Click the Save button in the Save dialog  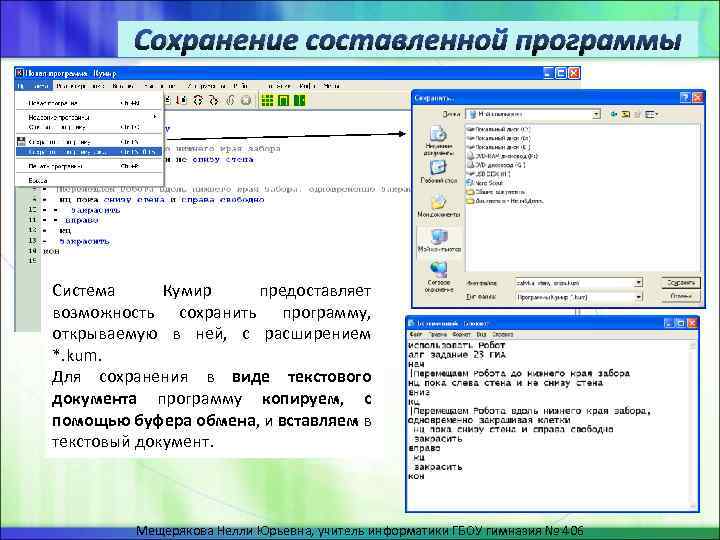(x=681, y=282)
